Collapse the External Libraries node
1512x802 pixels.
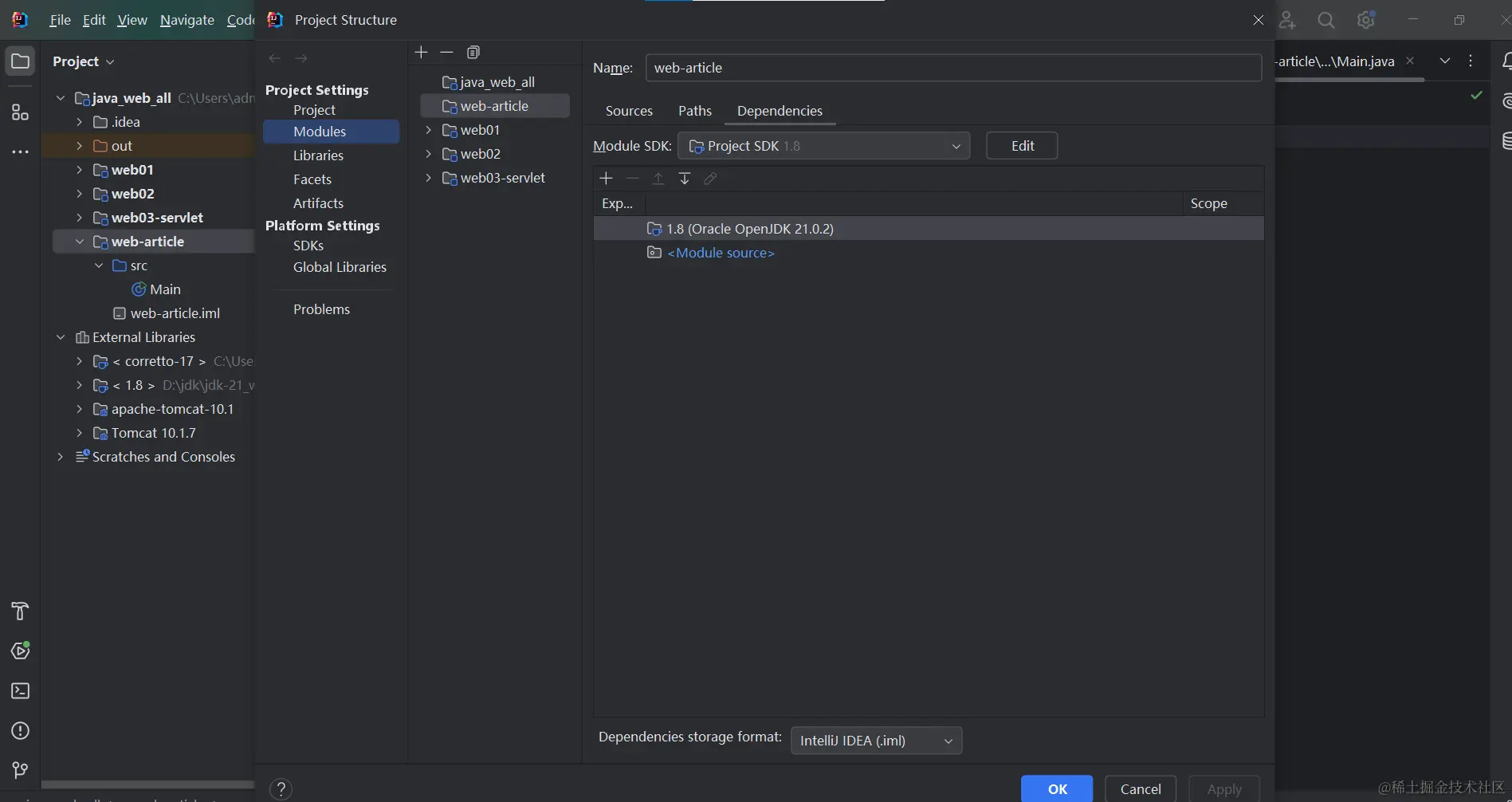tap(61, 337)
